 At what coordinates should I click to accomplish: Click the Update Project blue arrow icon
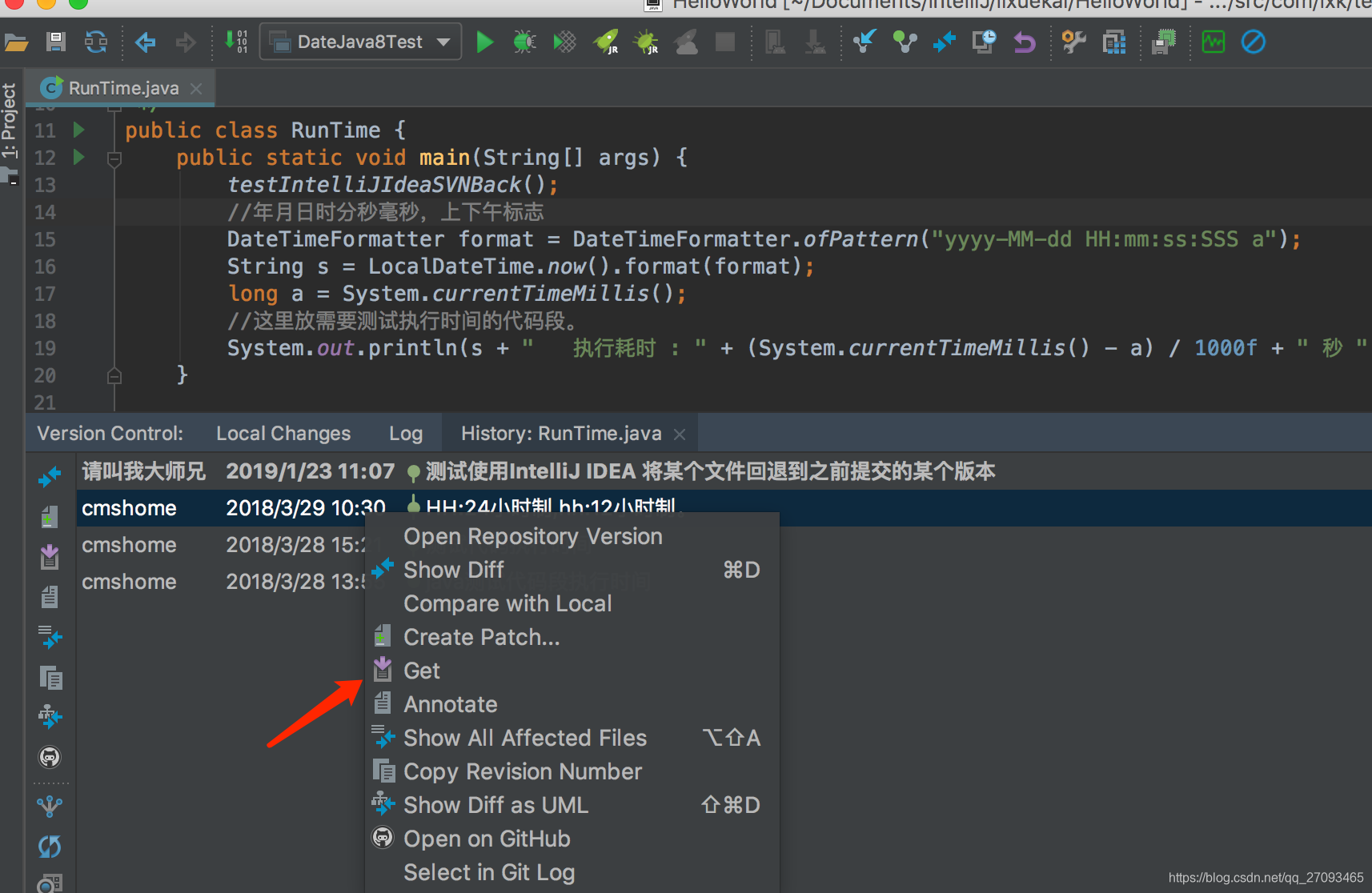(865, 42)
